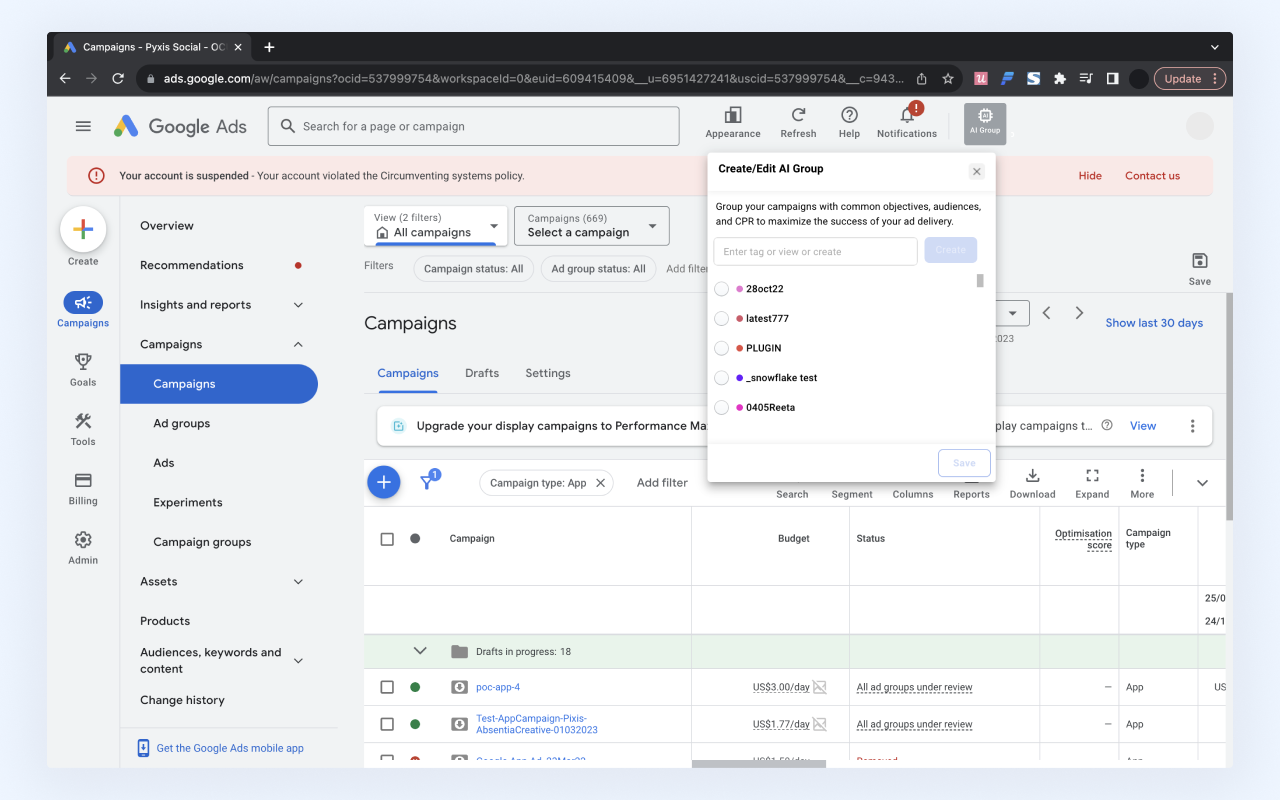
Task: Open Chrome extensions puzzle icon
Action: pos(1060,78)
